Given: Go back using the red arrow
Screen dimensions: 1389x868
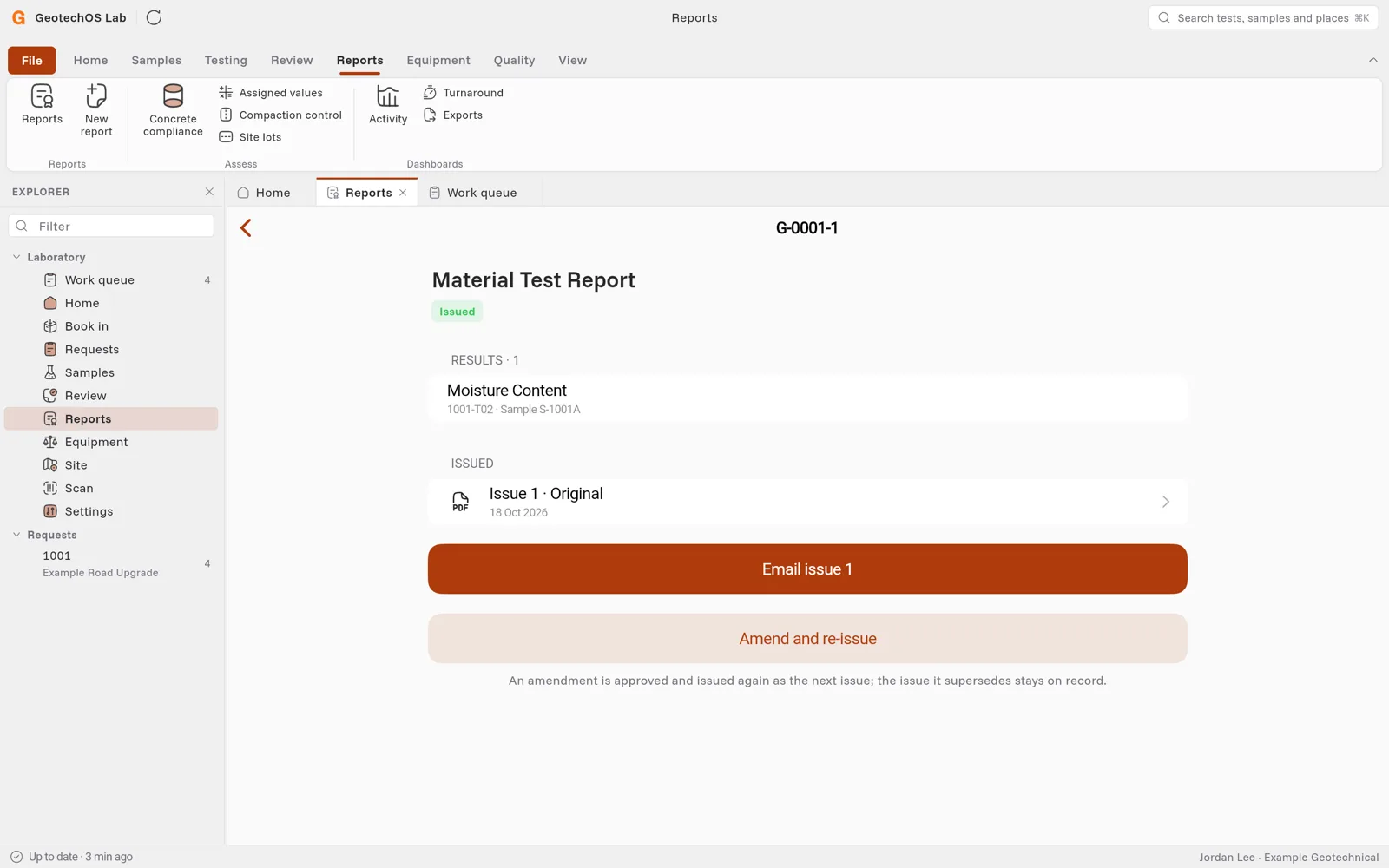Looking at the screenshot, I should tap(246, 227).
